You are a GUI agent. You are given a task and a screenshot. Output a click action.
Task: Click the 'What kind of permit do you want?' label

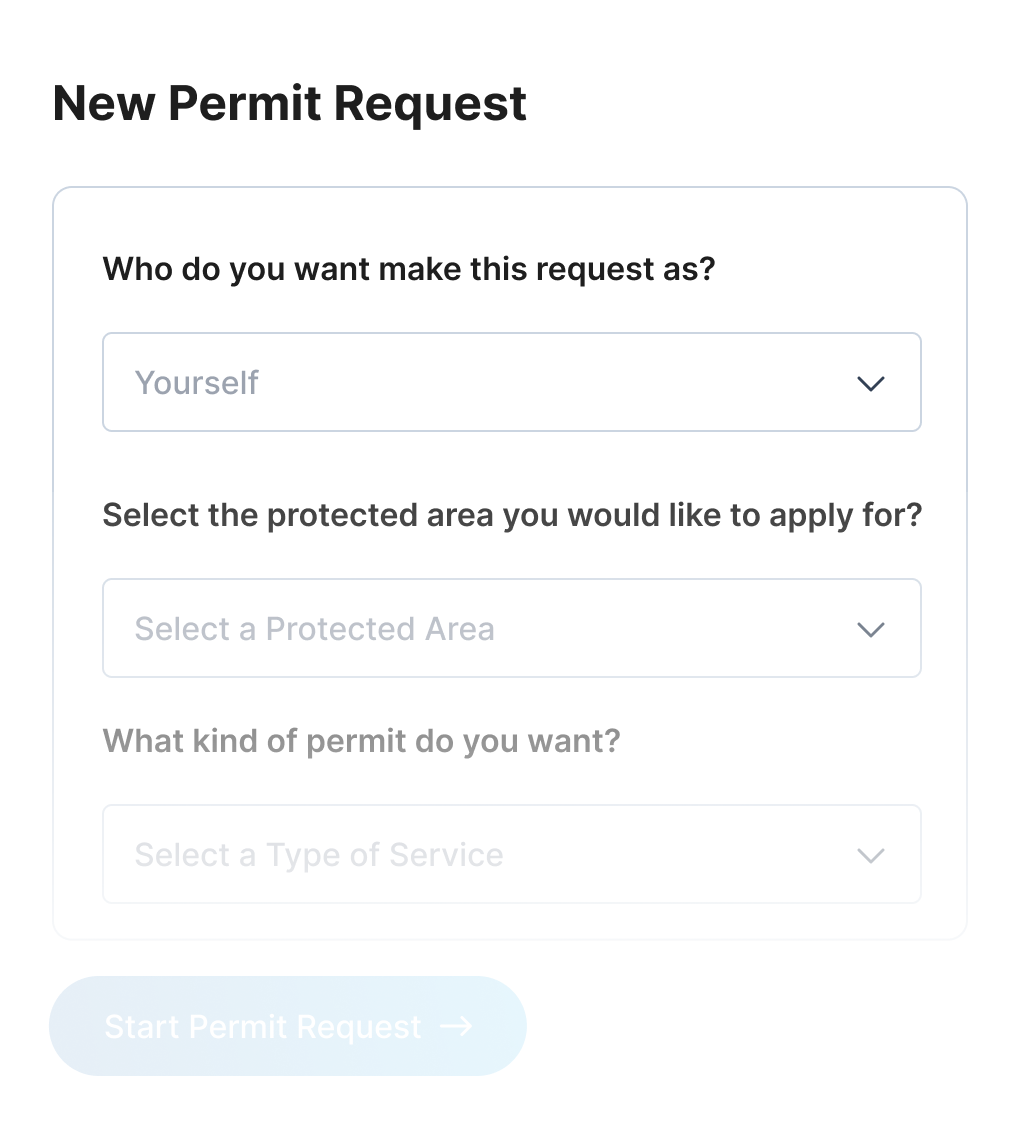pyautogui.click(x=361, y=741)
